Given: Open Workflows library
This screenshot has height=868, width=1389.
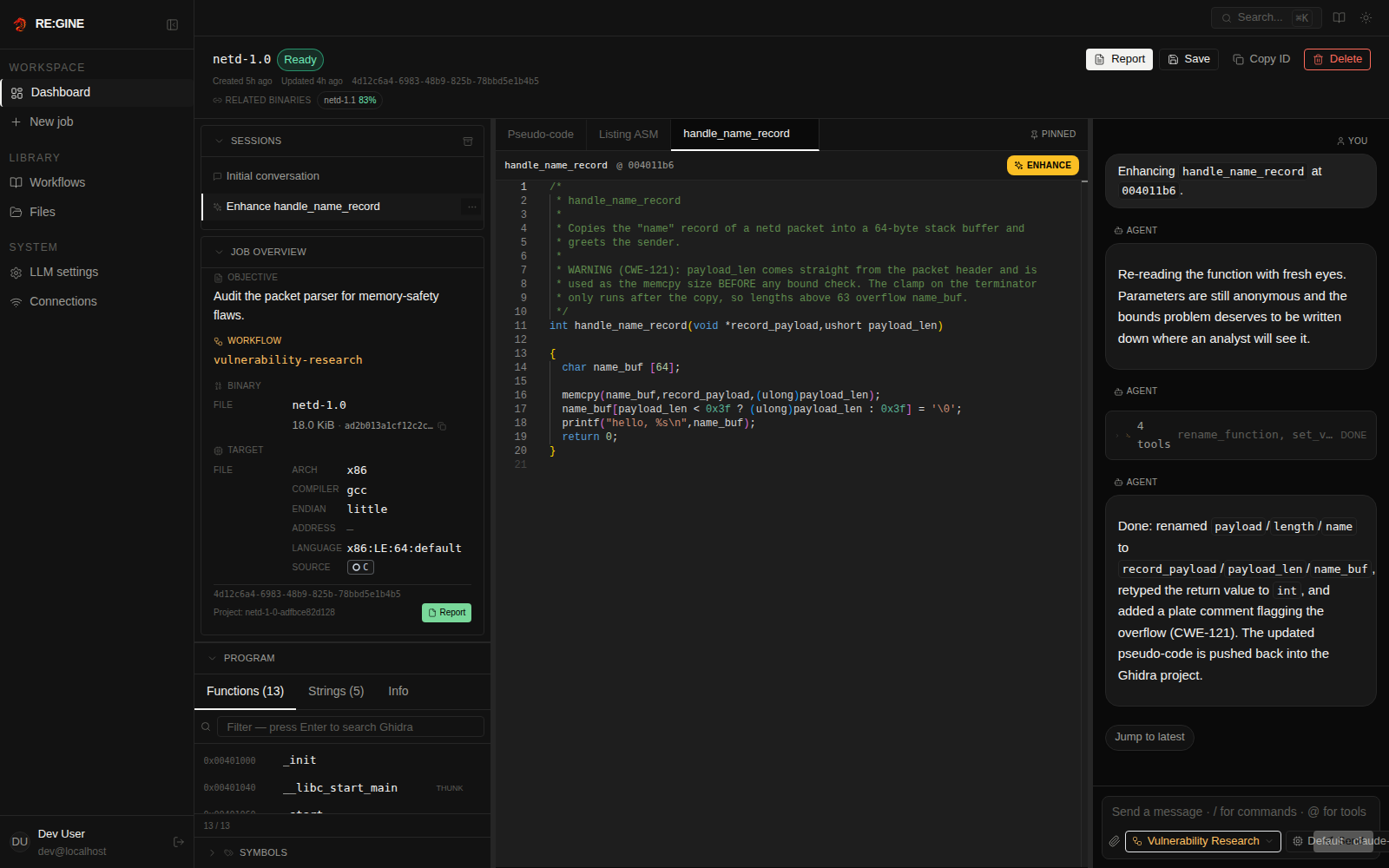Looking at the screenshot, I should pyautogui.click(x=96, y=182).
